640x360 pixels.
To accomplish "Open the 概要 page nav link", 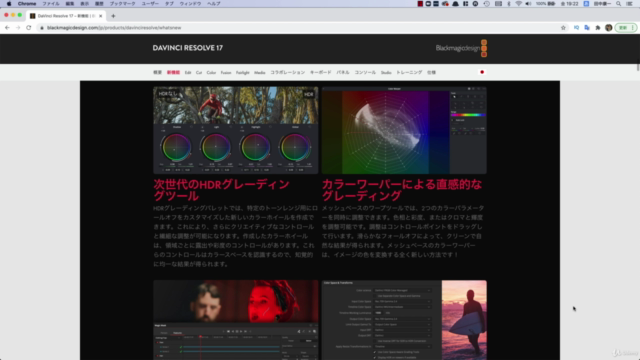I will click(x=158, y=73).
